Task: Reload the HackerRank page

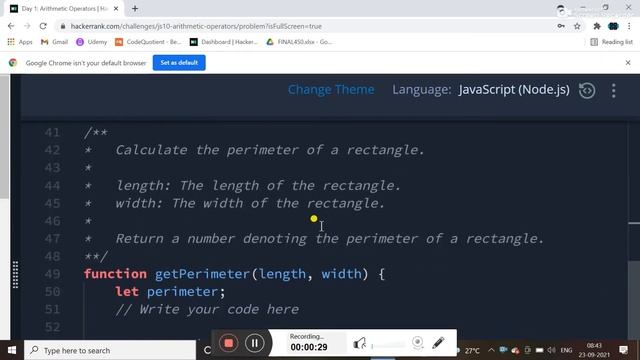Action: coord(43,26)
